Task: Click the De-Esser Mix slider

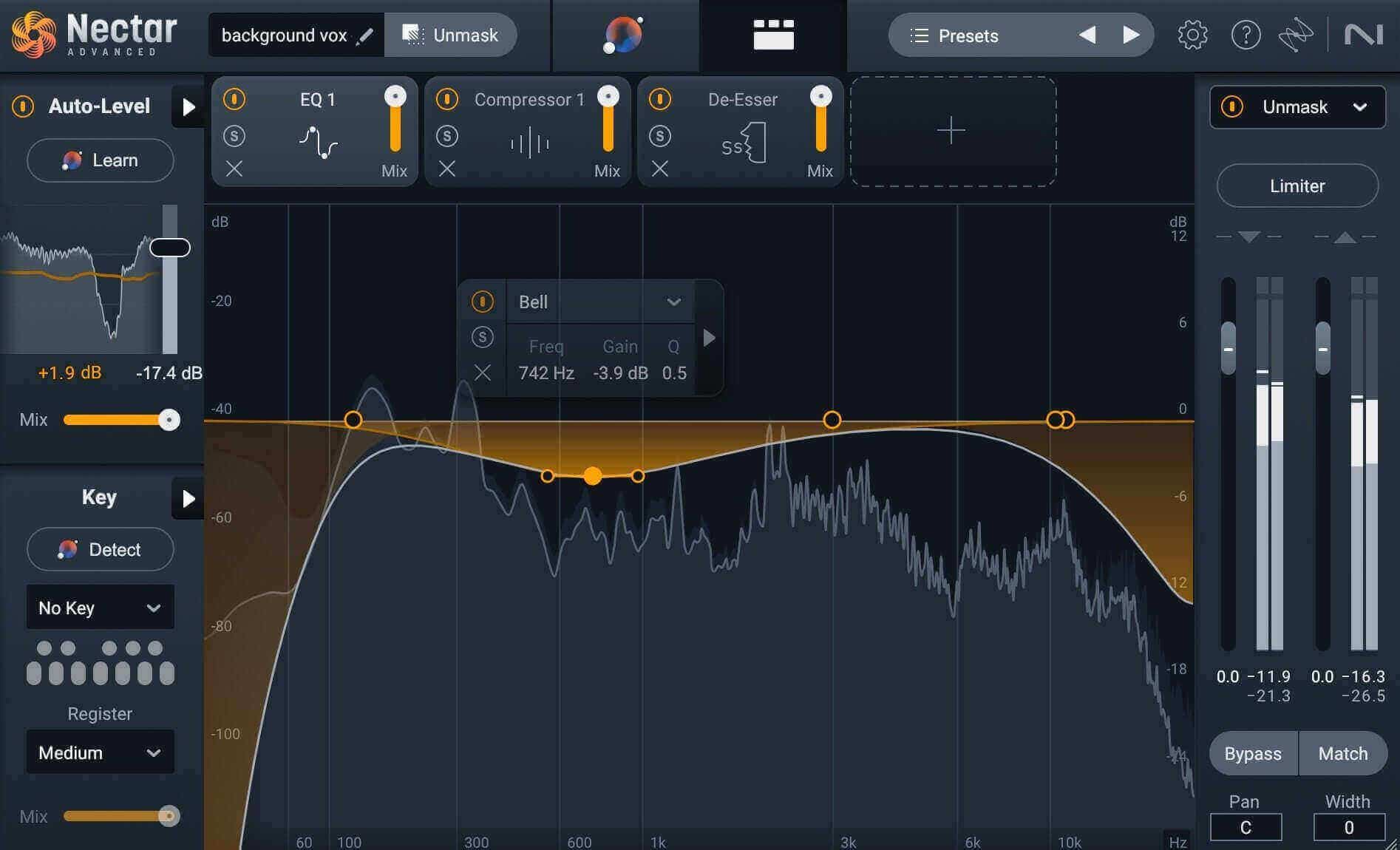Action: click(821, 118)
